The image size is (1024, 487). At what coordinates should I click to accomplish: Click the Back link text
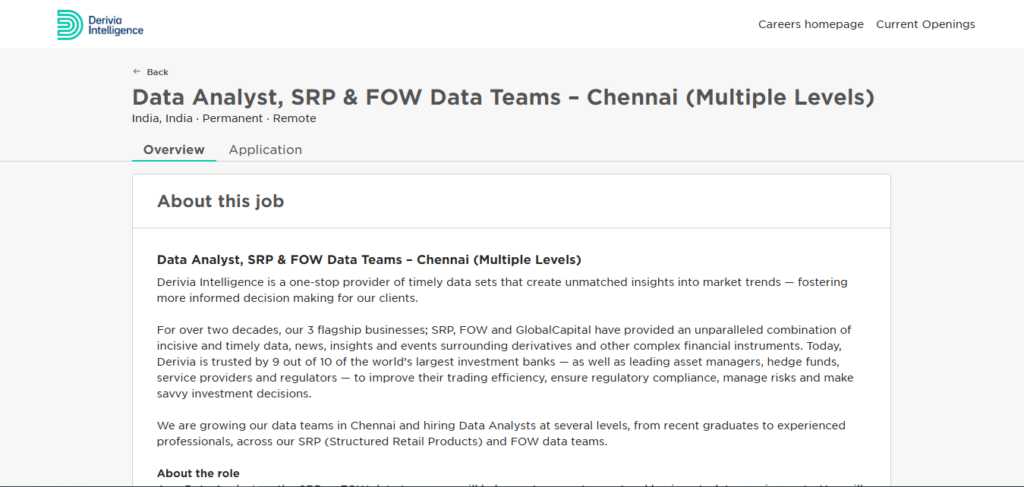click(x=157, y=72)
